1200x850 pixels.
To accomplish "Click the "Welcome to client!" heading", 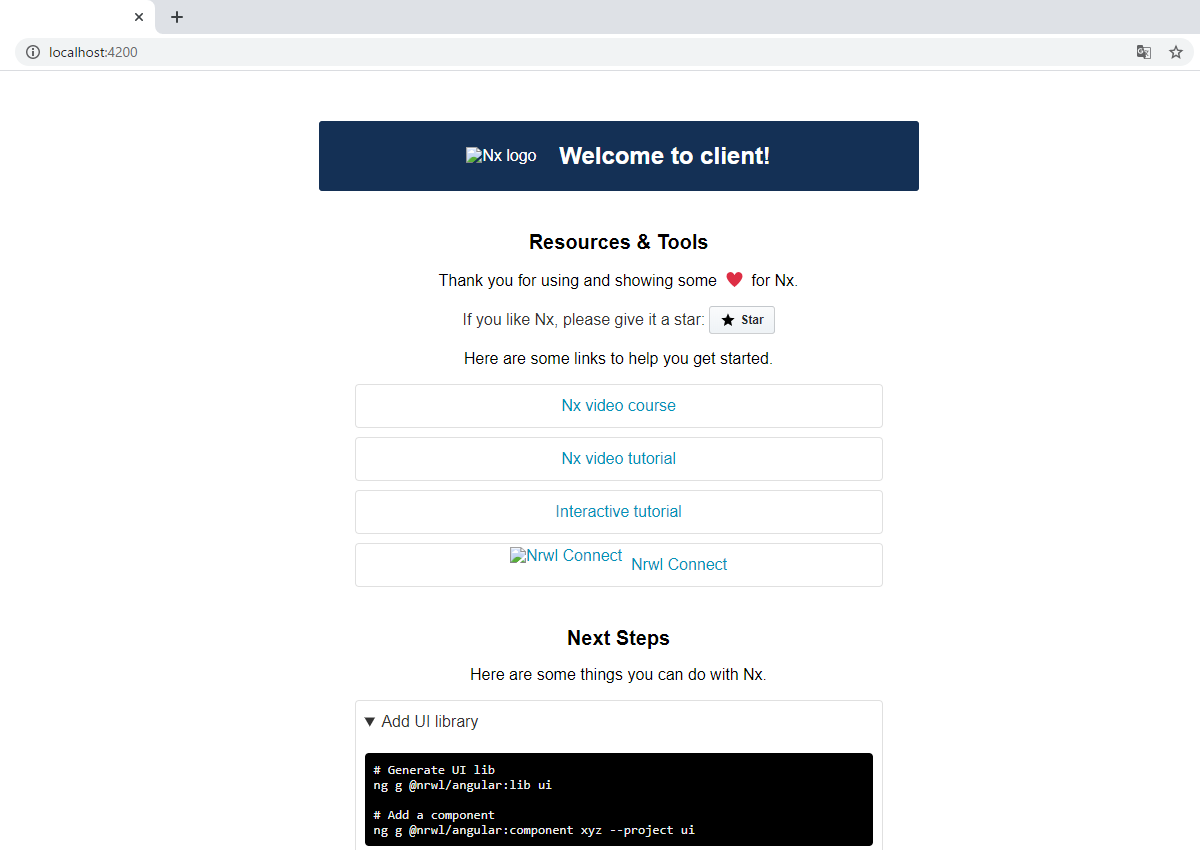I will point(664,156).
